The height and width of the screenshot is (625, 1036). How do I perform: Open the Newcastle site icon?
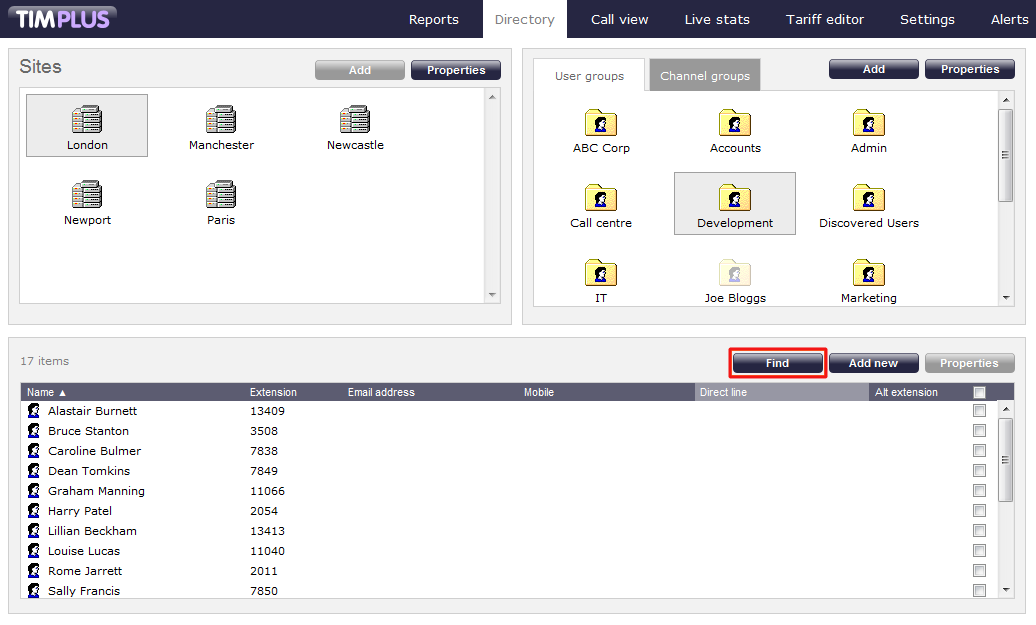(x=355, y=120)
